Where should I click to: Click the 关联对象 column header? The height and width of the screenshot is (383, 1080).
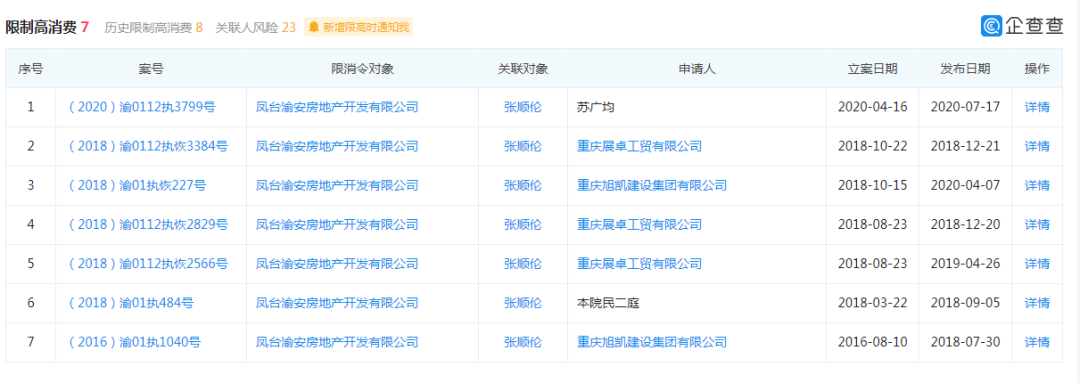point(523,69)
